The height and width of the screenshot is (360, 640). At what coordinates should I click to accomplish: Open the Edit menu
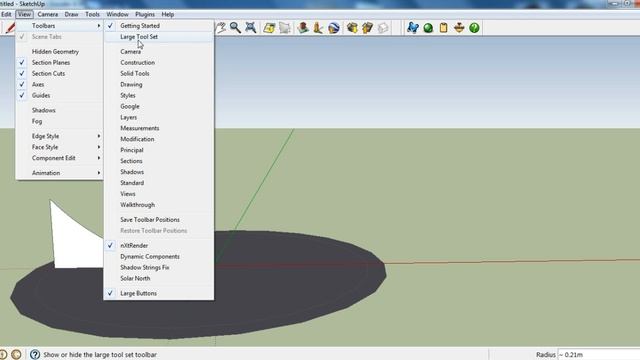(x=6, y=14)
